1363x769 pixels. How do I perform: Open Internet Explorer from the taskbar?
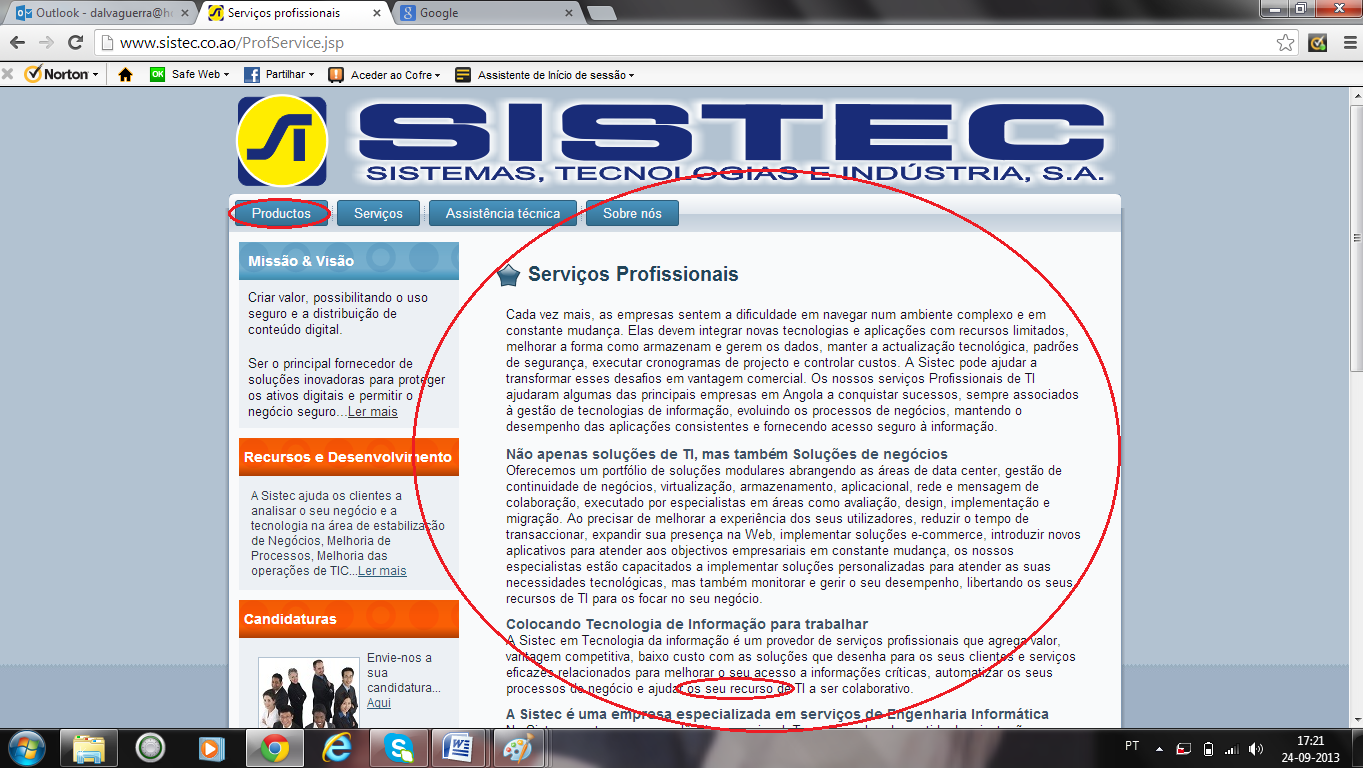[x=337, y=748]
